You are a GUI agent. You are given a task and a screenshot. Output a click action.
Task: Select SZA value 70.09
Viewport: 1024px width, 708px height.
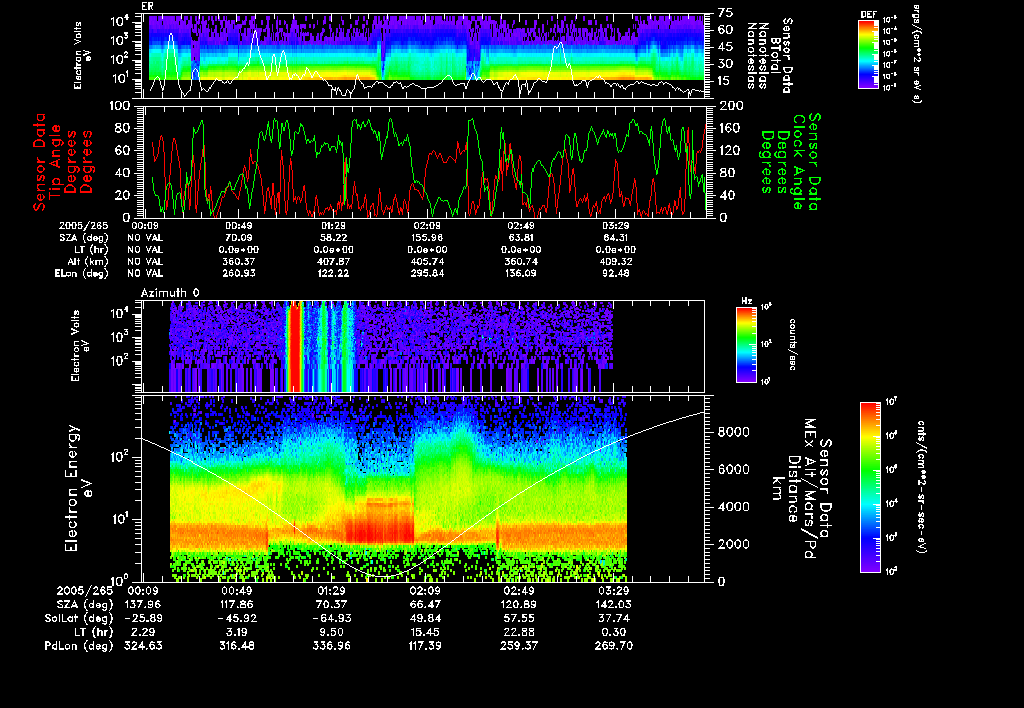pos(238,238)
